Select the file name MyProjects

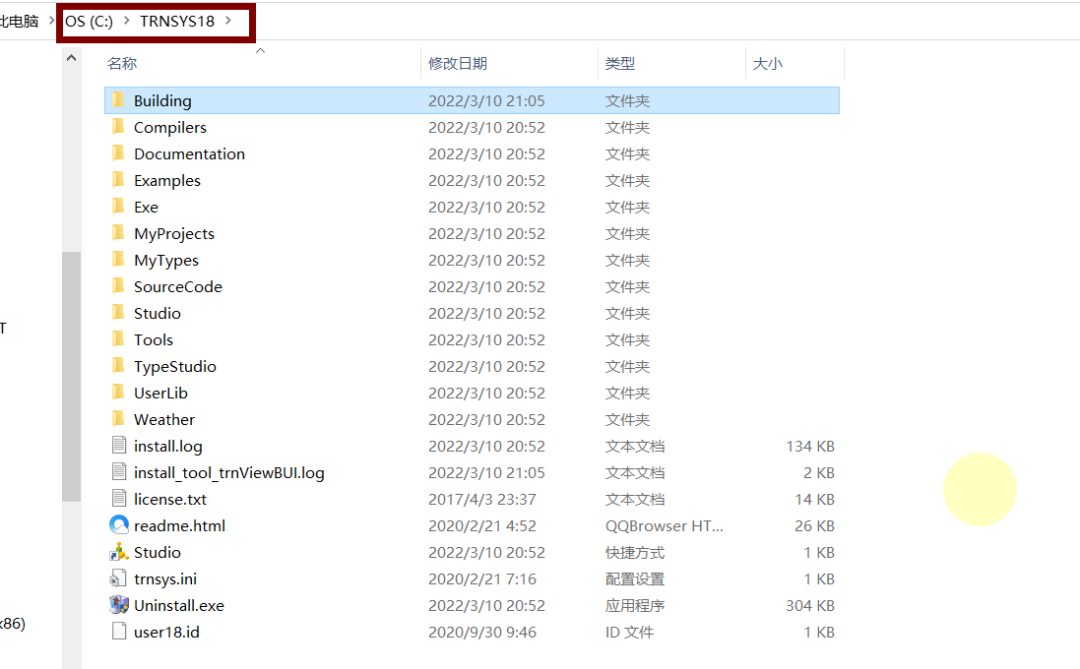[174, 234]
